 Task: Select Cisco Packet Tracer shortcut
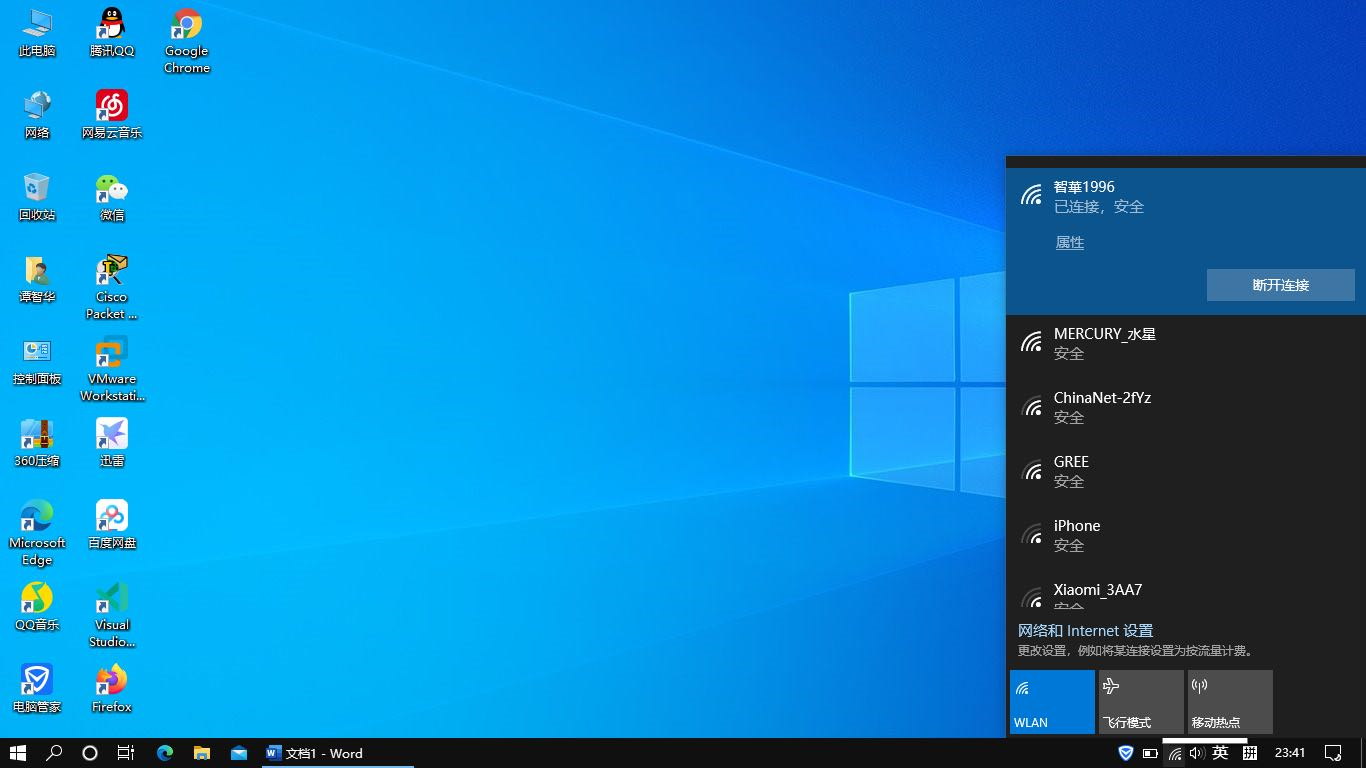click(x=112, y=287)
